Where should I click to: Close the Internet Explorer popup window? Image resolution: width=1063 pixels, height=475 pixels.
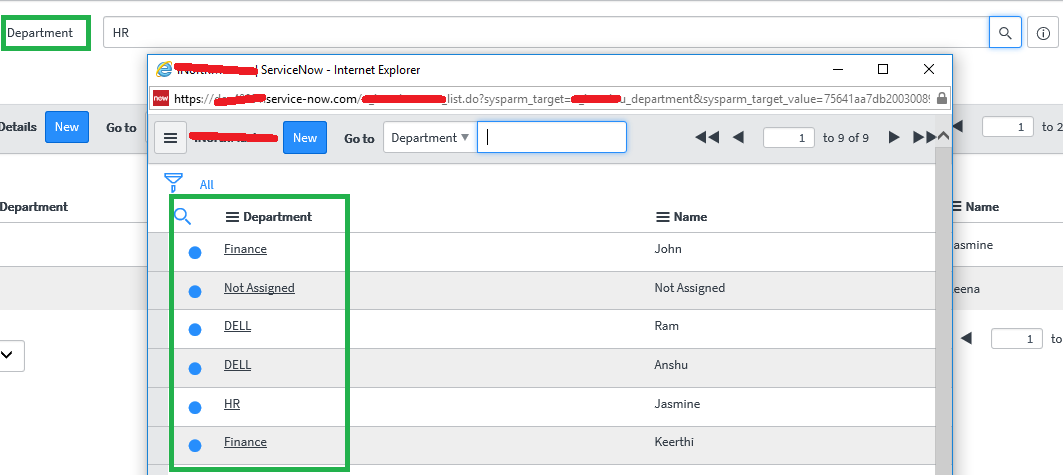929,69
